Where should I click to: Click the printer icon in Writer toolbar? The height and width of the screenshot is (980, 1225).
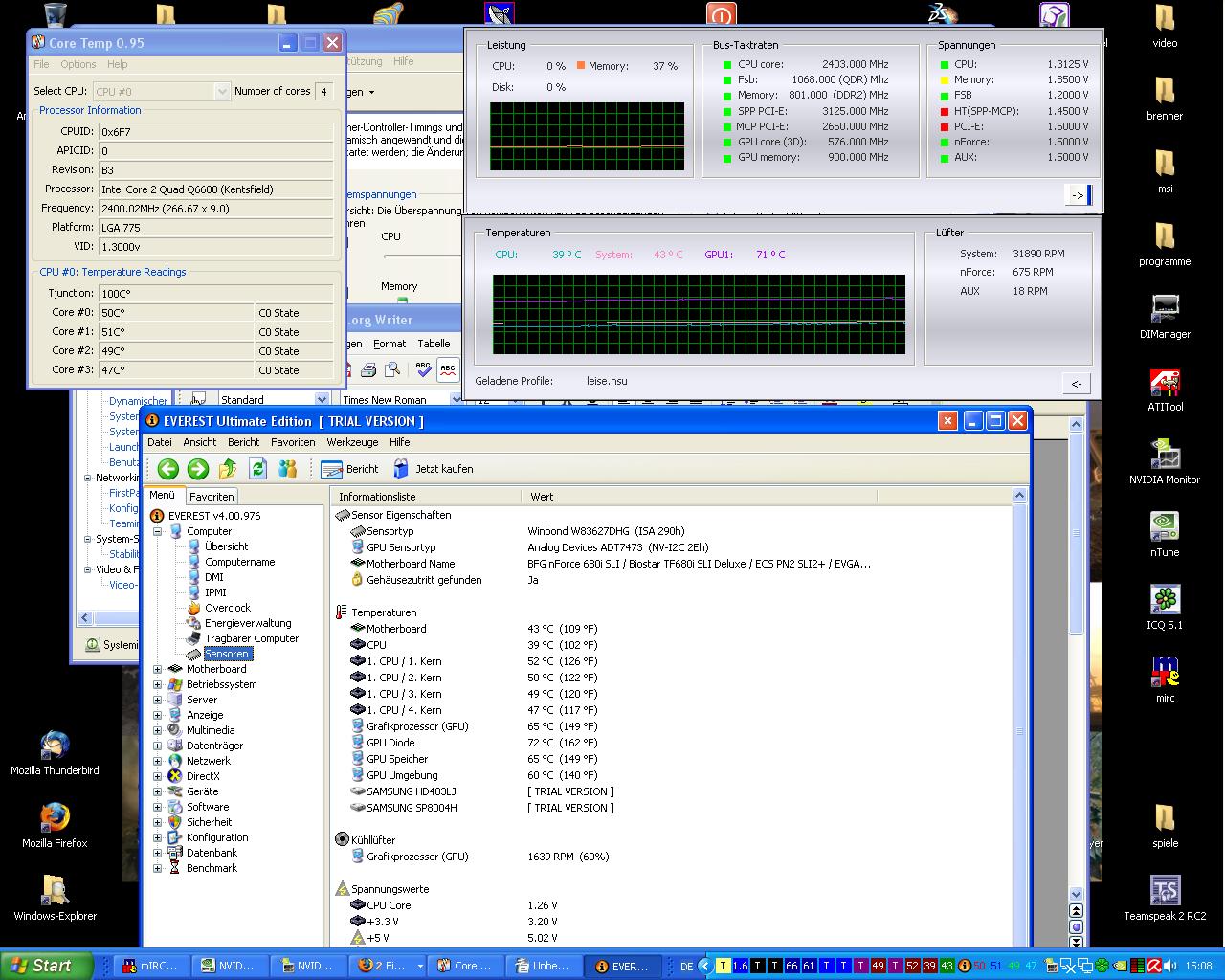click(x=368, y=369)
